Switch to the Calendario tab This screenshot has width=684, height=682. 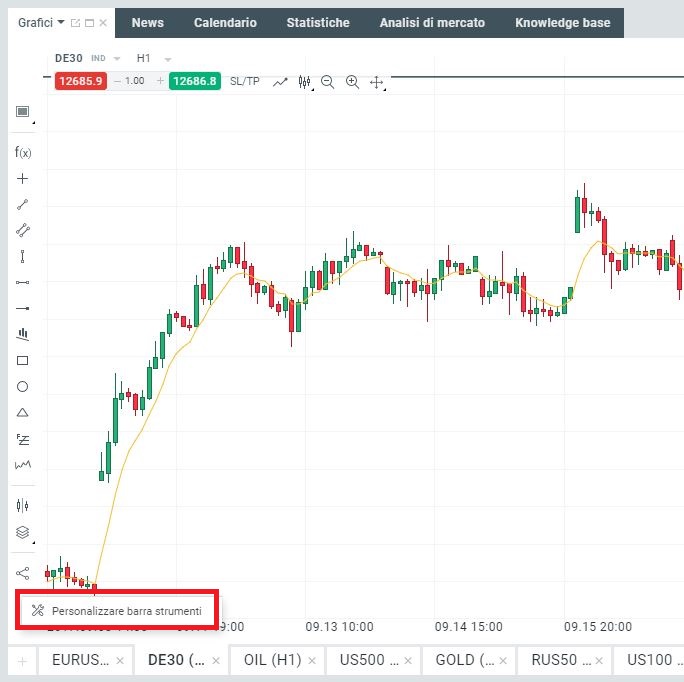pos(225,23)
